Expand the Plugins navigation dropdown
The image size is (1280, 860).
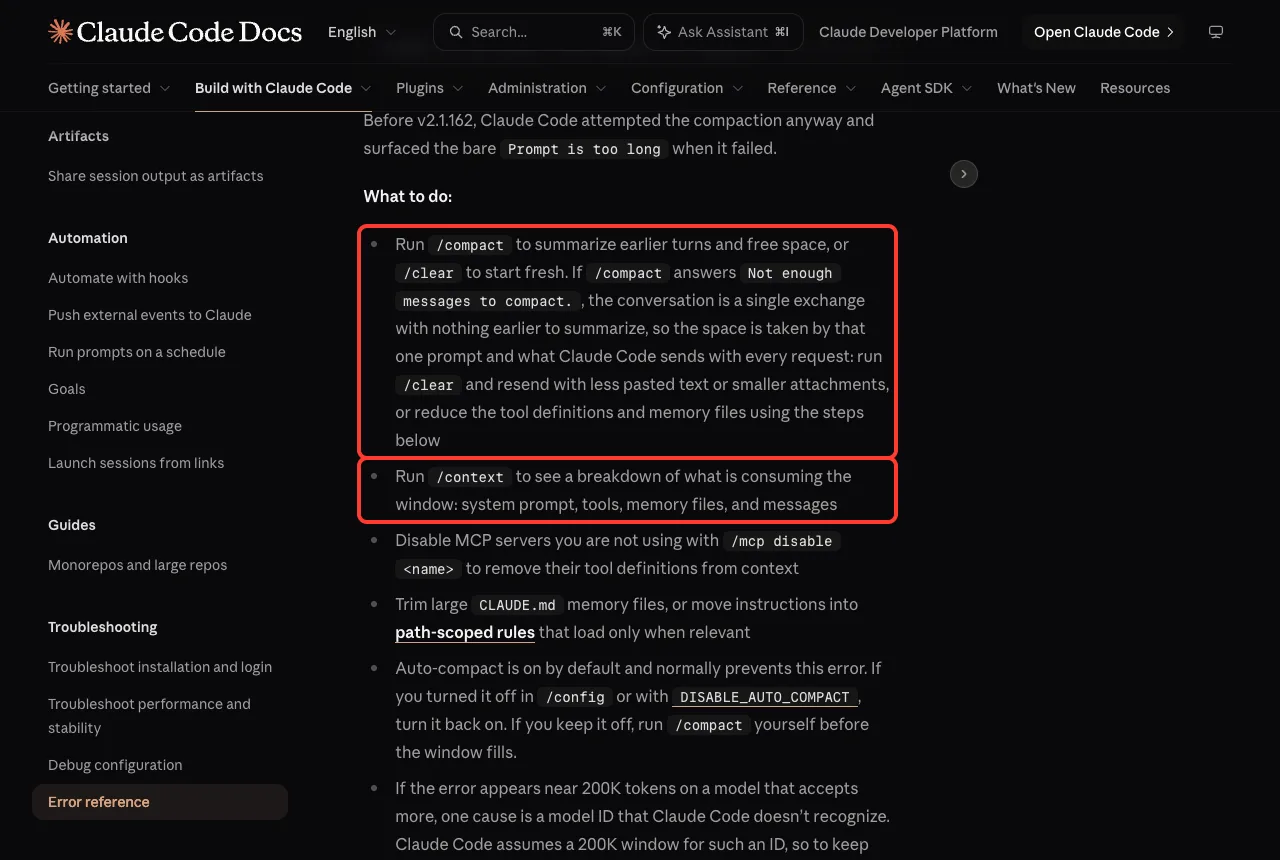tap(430, 88)
